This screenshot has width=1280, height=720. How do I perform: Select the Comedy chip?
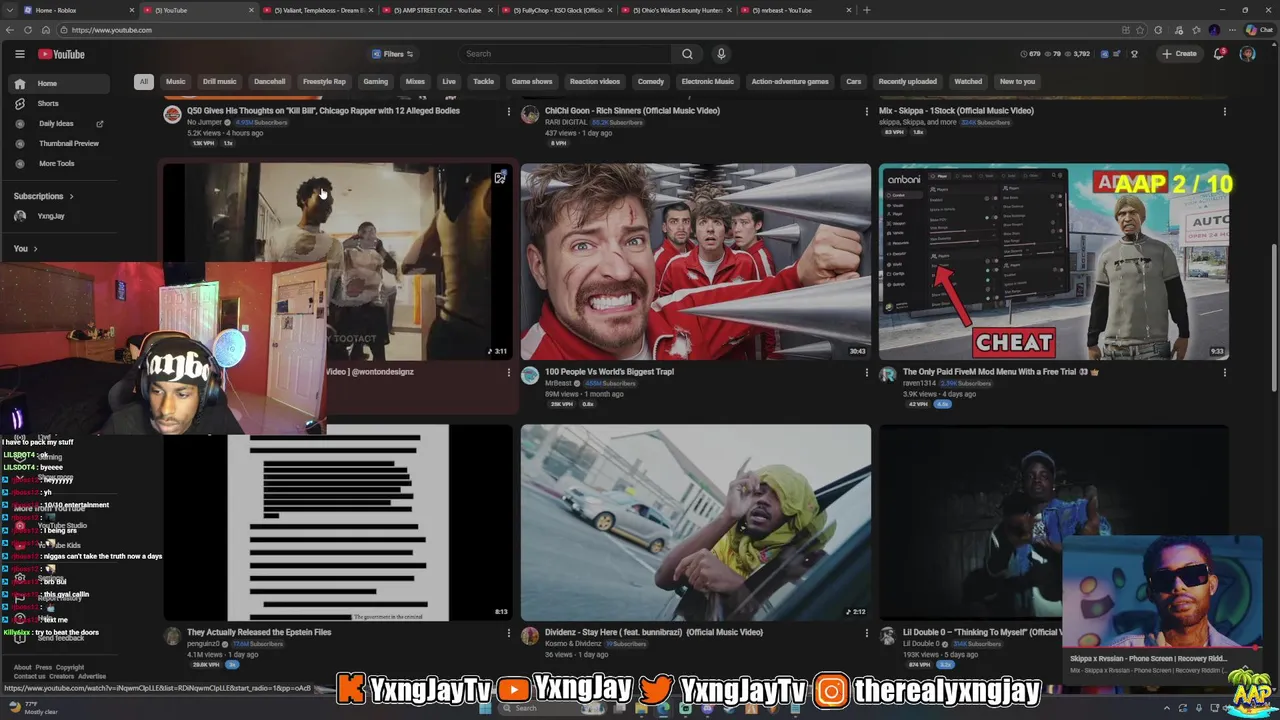651,82
